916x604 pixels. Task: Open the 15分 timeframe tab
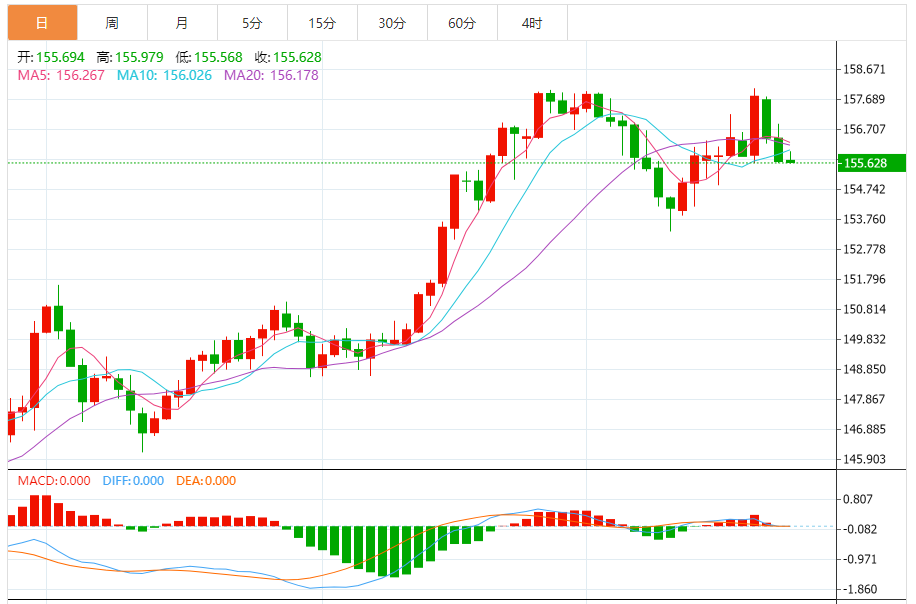pyautogui.click(x=322, y=23)
